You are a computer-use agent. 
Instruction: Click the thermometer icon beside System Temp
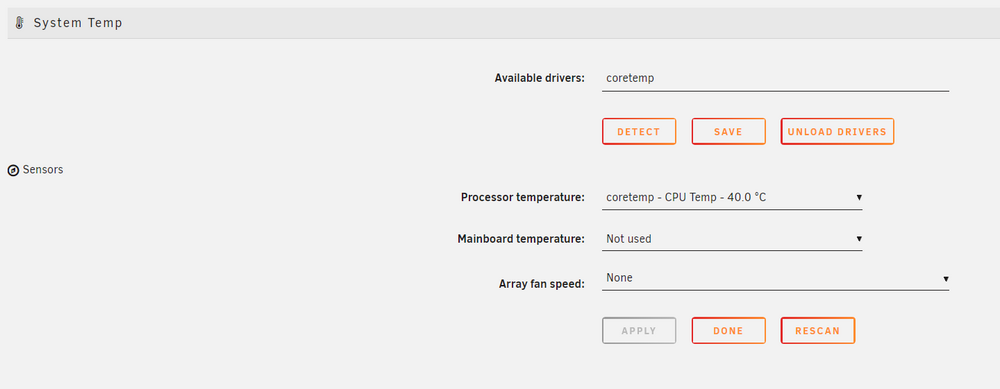[x=19, y=23]
